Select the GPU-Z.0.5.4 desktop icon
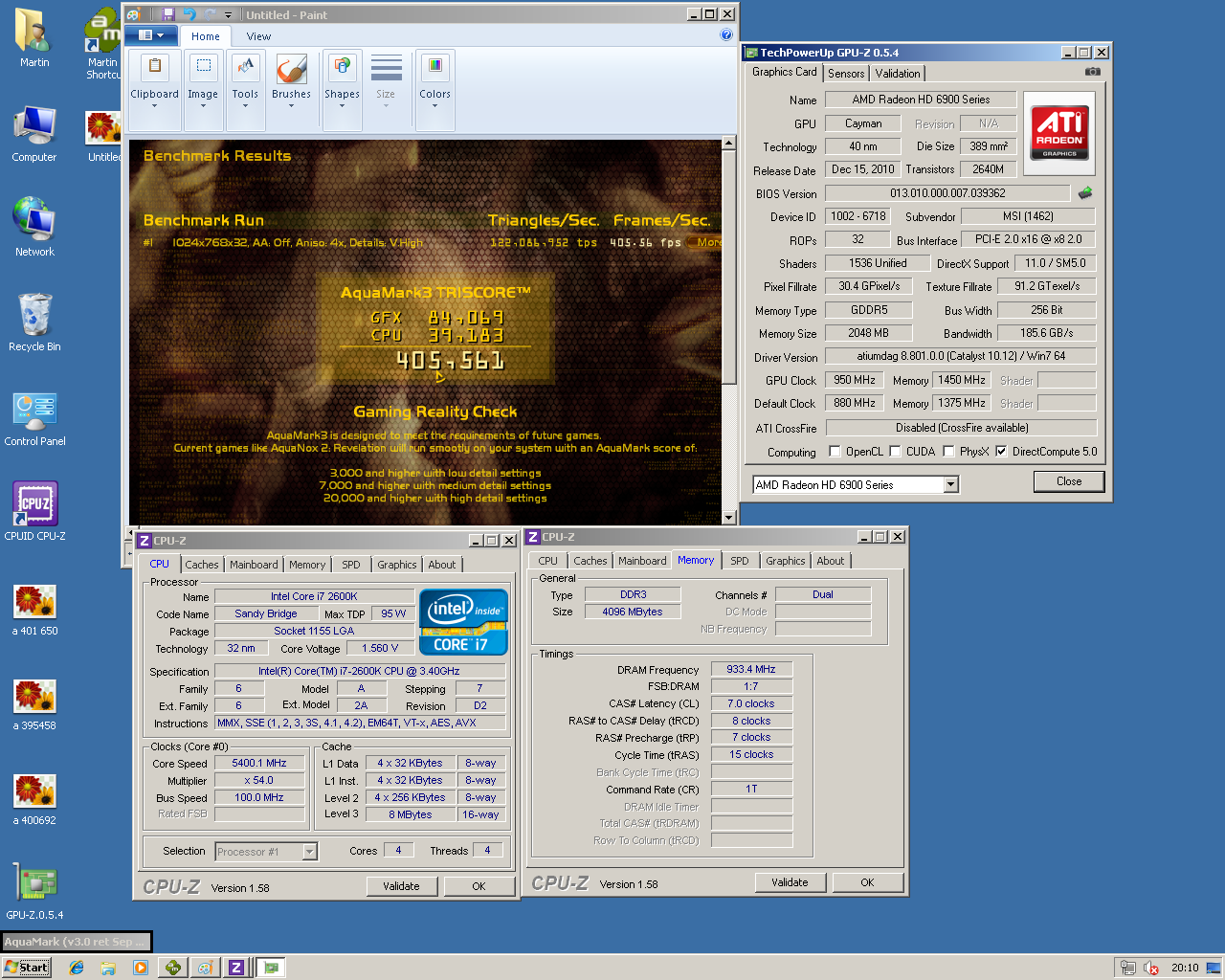Screen dimensions: 1225x980 point(34,892)
